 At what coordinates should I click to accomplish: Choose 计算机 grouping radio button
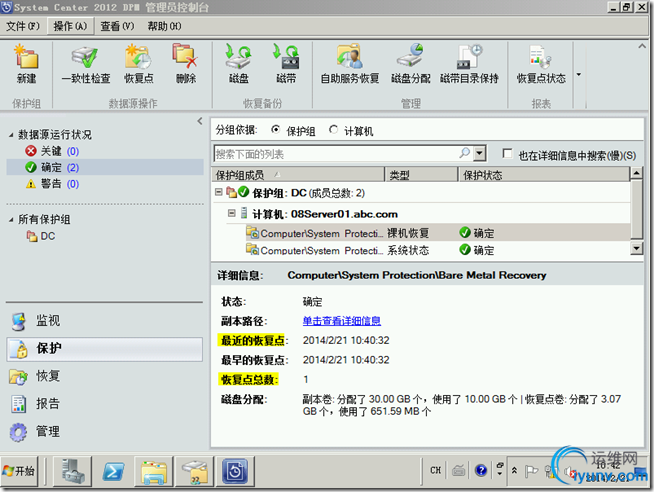click(x=333, y=130)
